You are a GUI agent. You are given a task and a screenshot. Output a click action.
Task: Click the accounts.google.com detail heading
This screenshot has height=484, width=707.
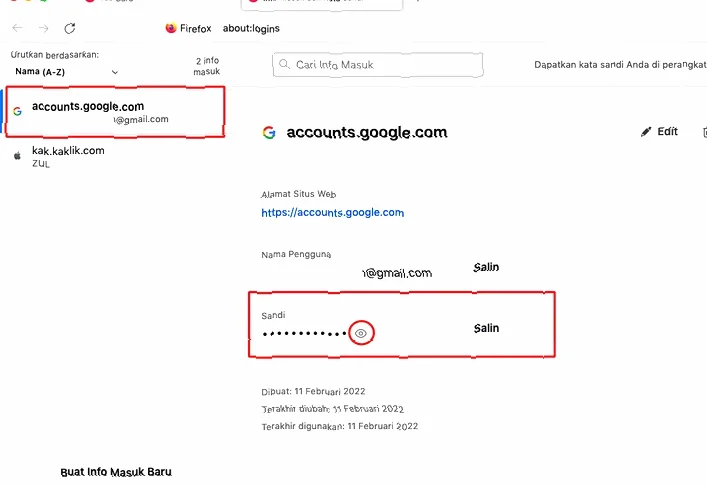pos(367,132)
